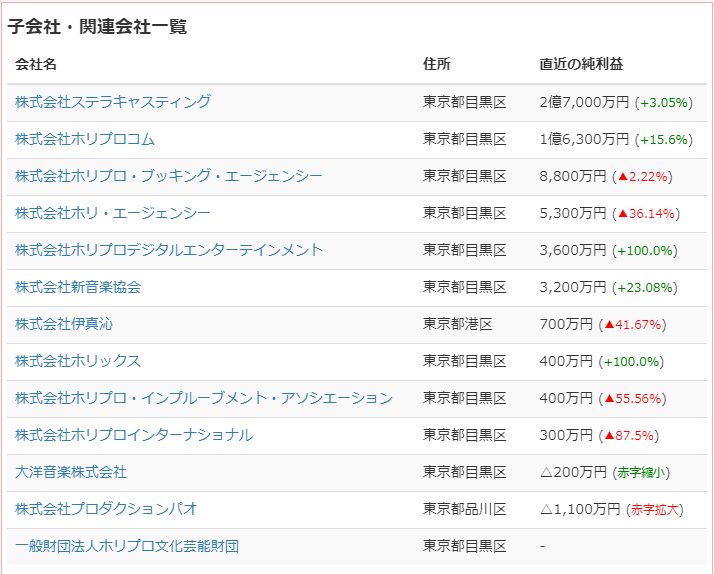Click the 赤字縮小 status label
This screenshot has width=714, height=574.
[x=641, y=473]
